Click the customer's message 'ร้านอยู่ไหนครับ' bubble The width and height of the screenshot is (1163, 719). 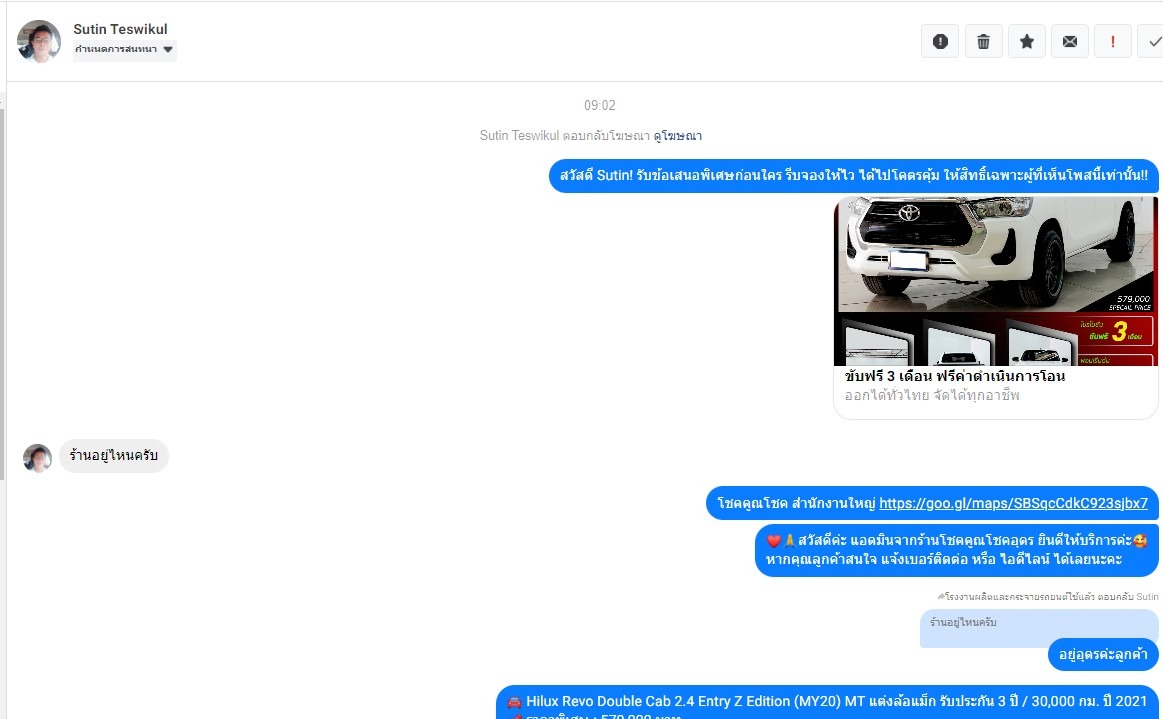(113, 456)
